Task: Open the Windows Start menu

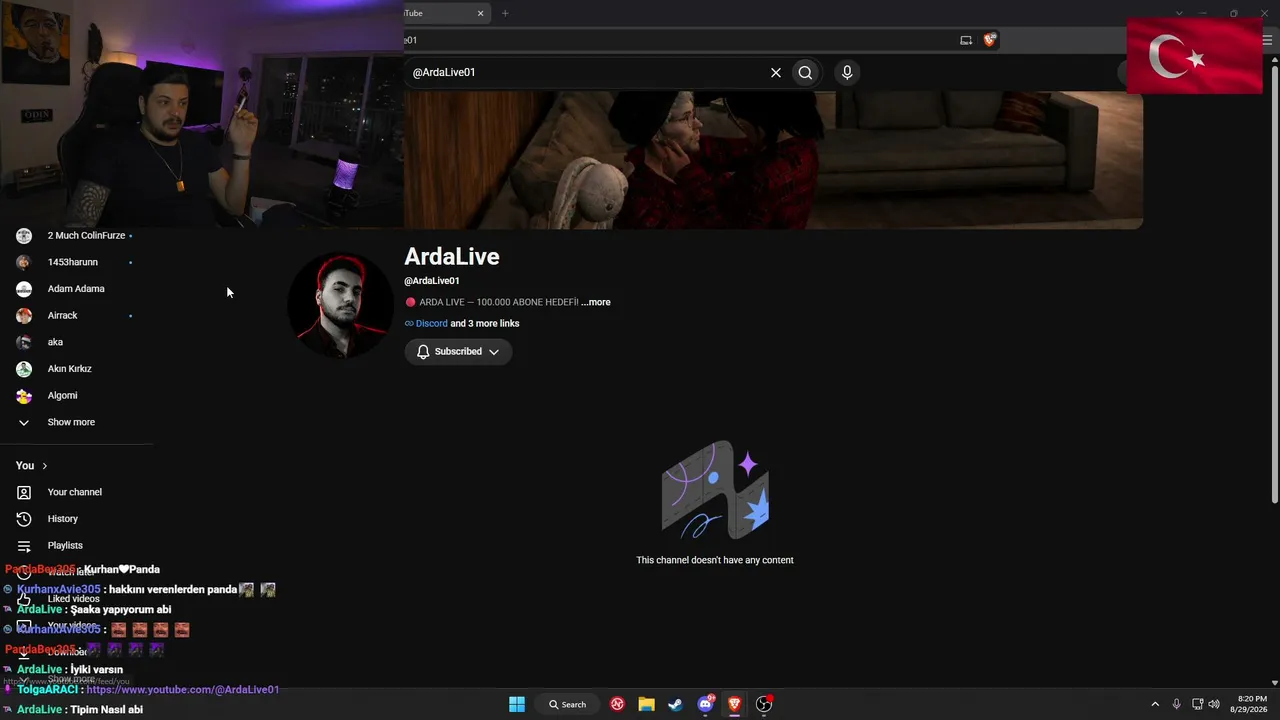Action: [x=517, y=704]
